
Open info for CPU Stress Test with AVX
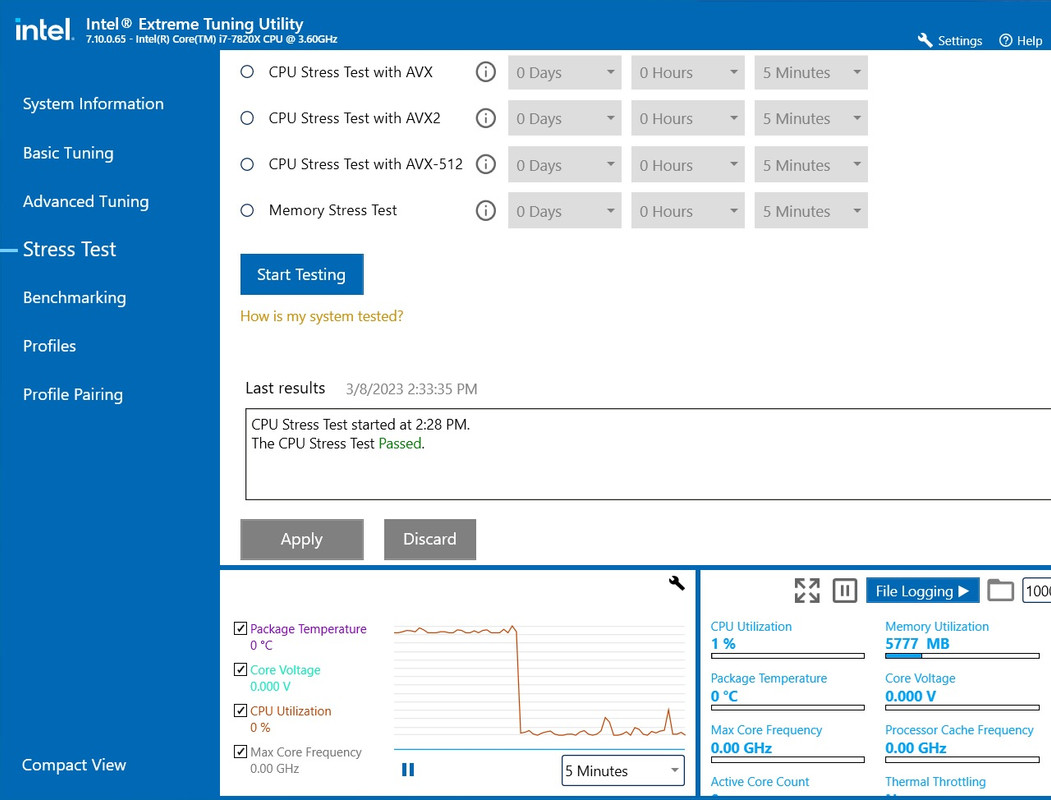485,72
